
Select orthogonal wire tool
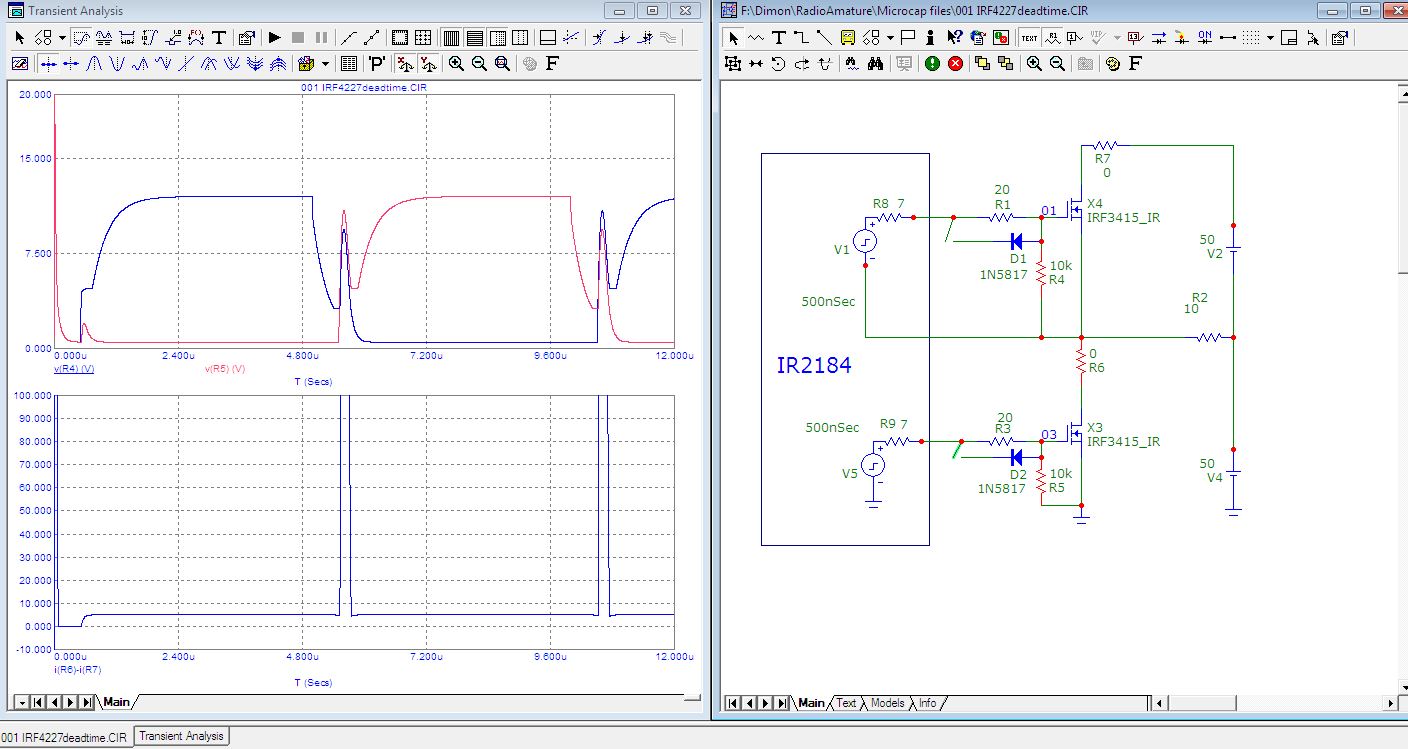[801, 38]
